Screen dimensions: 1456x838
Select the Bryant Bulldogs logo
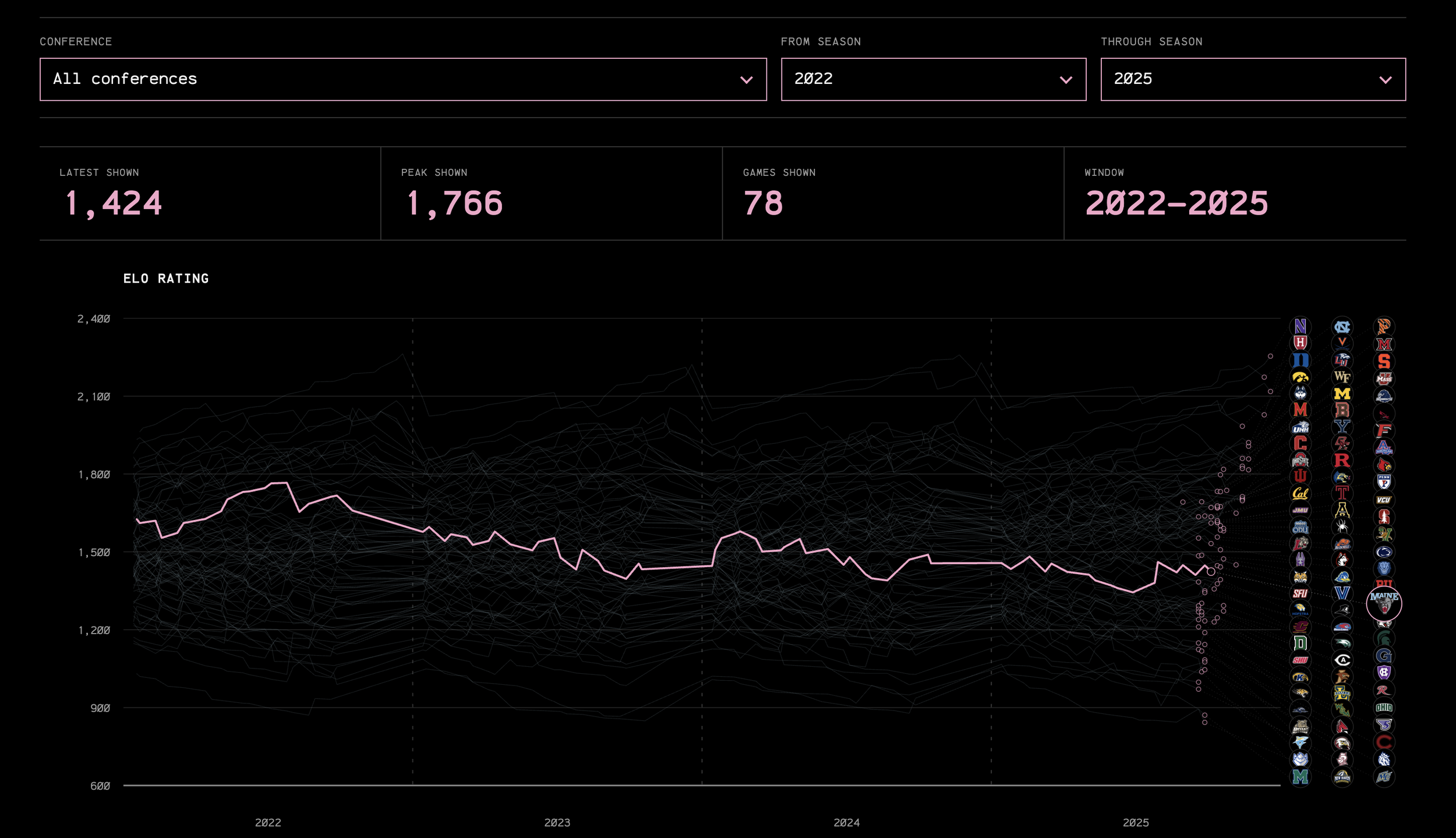tap(1300, 727)
